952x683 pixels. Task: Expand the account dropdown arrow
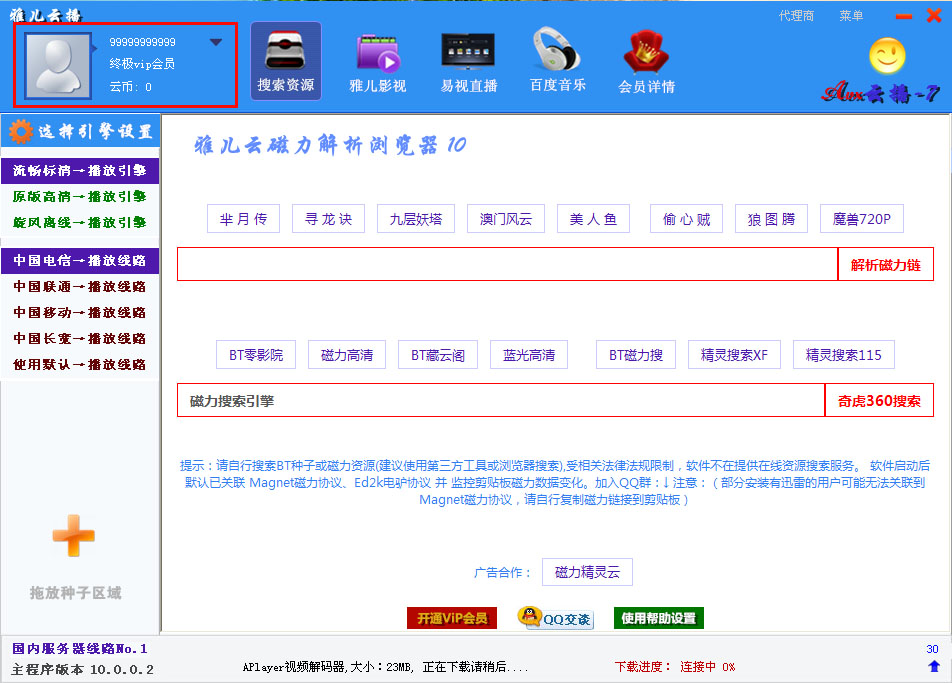pos(216,42)
